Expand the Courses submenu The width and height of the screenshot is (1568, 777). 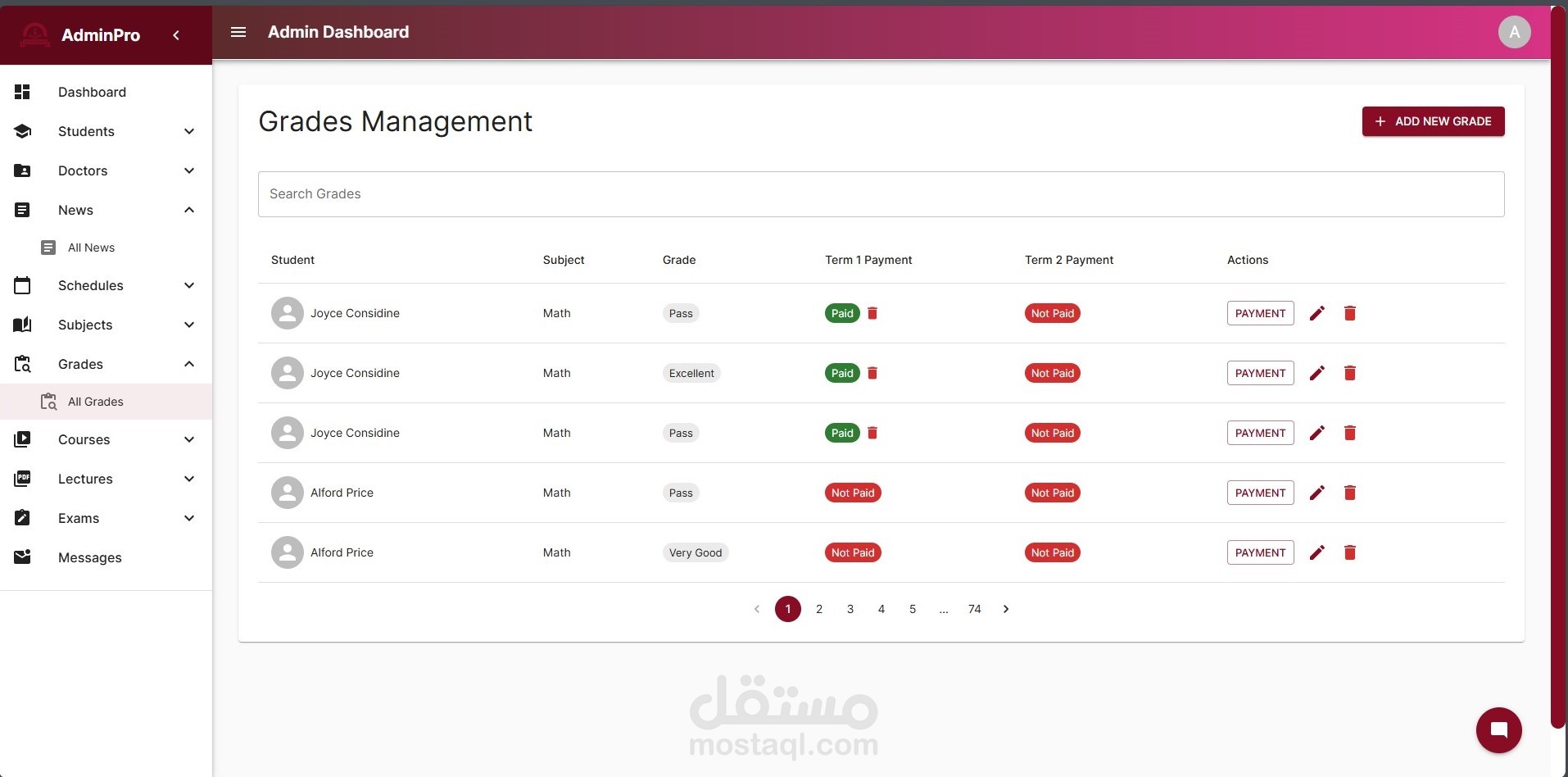[189, 439]
